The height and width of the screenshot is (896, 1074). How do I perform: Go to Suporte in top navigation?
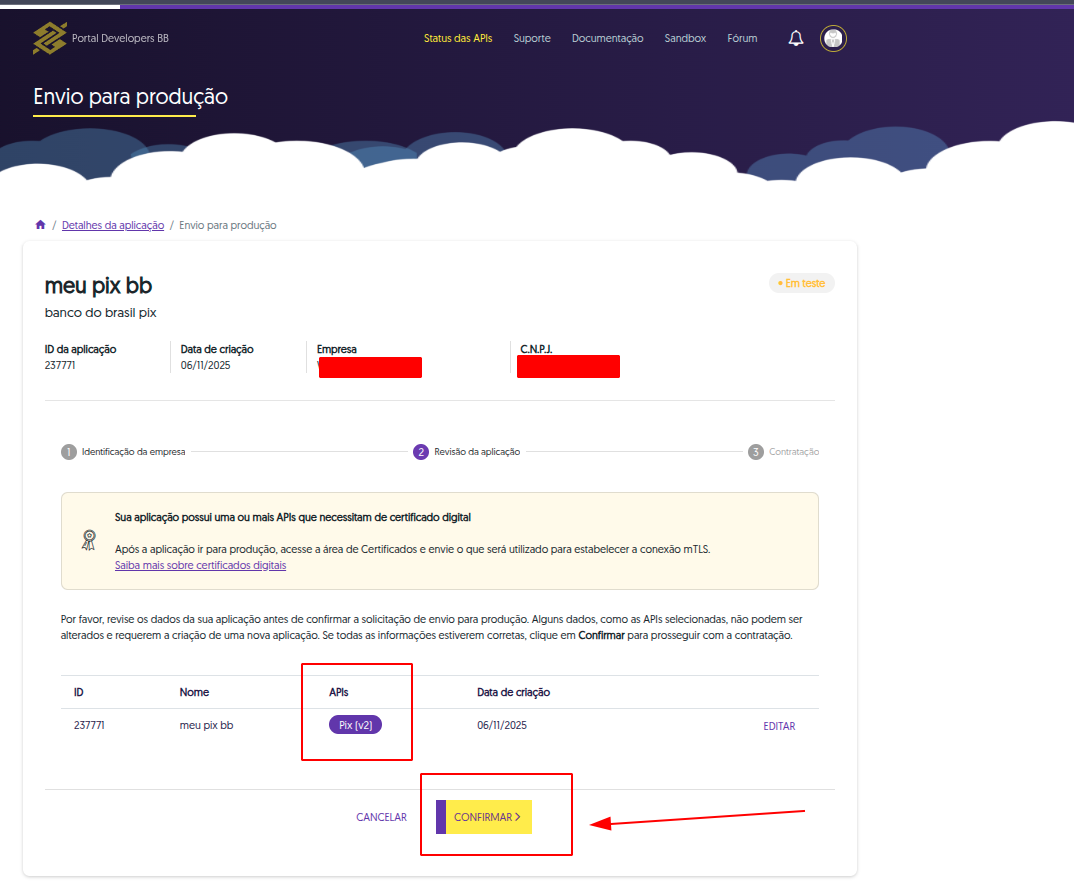pos(532,38)
